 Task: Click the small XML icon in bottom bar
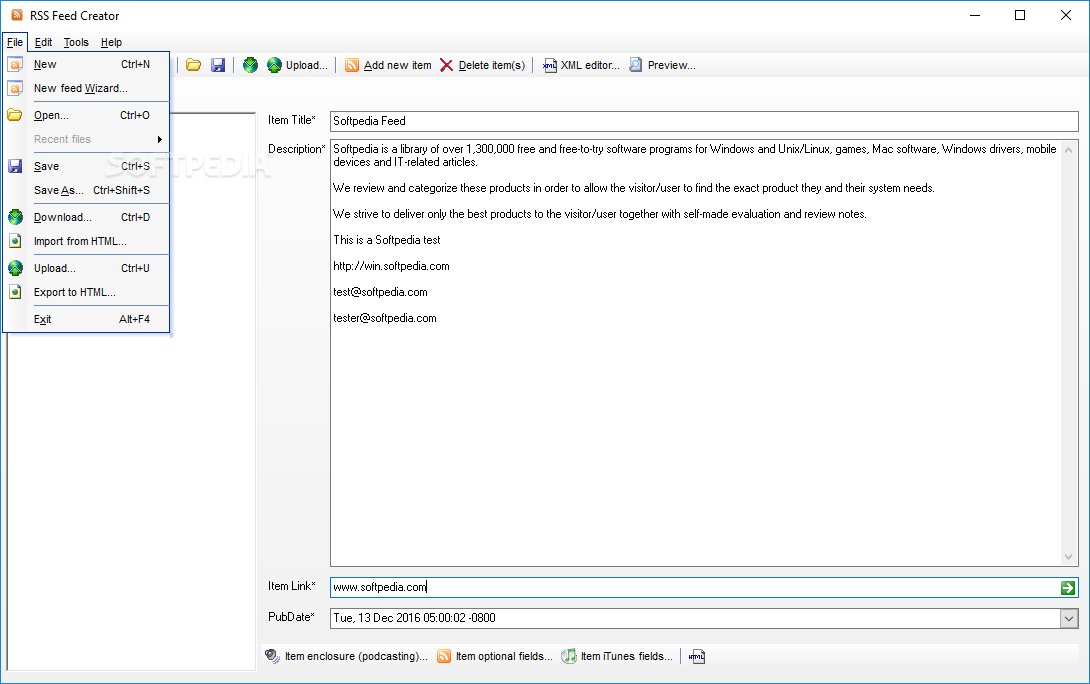697,656
